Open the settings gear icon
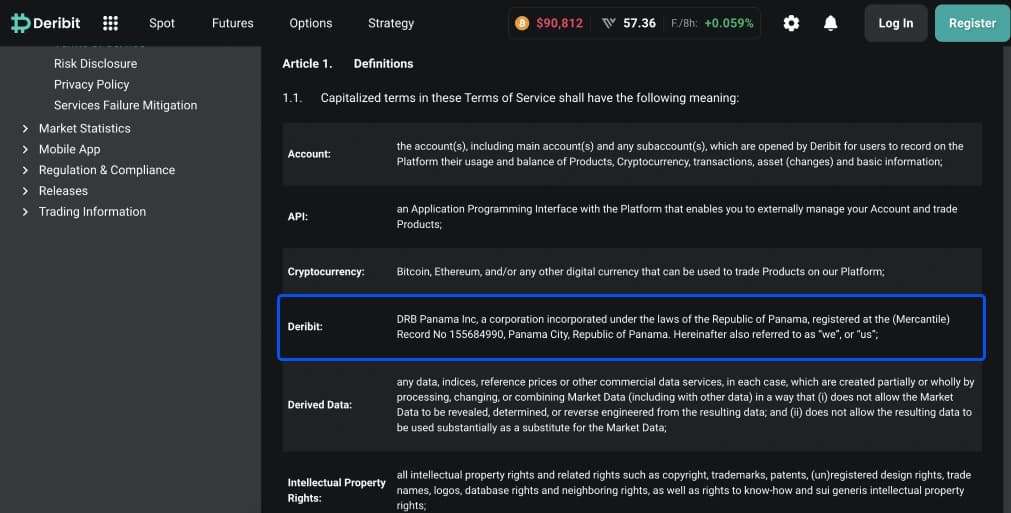Viewport: 1011px width, 513px height. tap(791, 23)
